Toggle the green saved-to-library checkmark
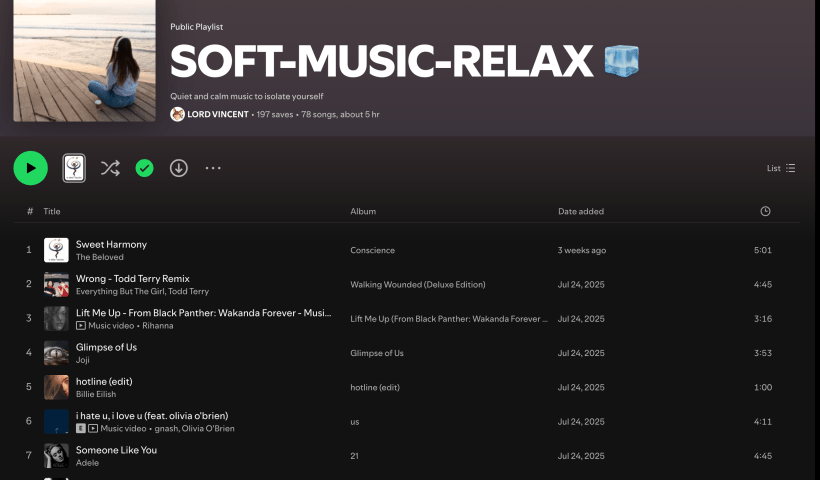This screenshot has height=480, width=820. pos(144,168)
